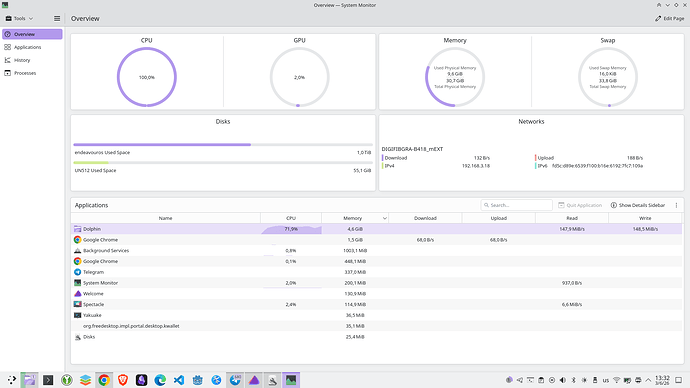The width and height of the screenshot is (690, 388).
Task: Open Visual Studio Code from taskbar
Action: [179, 380]
